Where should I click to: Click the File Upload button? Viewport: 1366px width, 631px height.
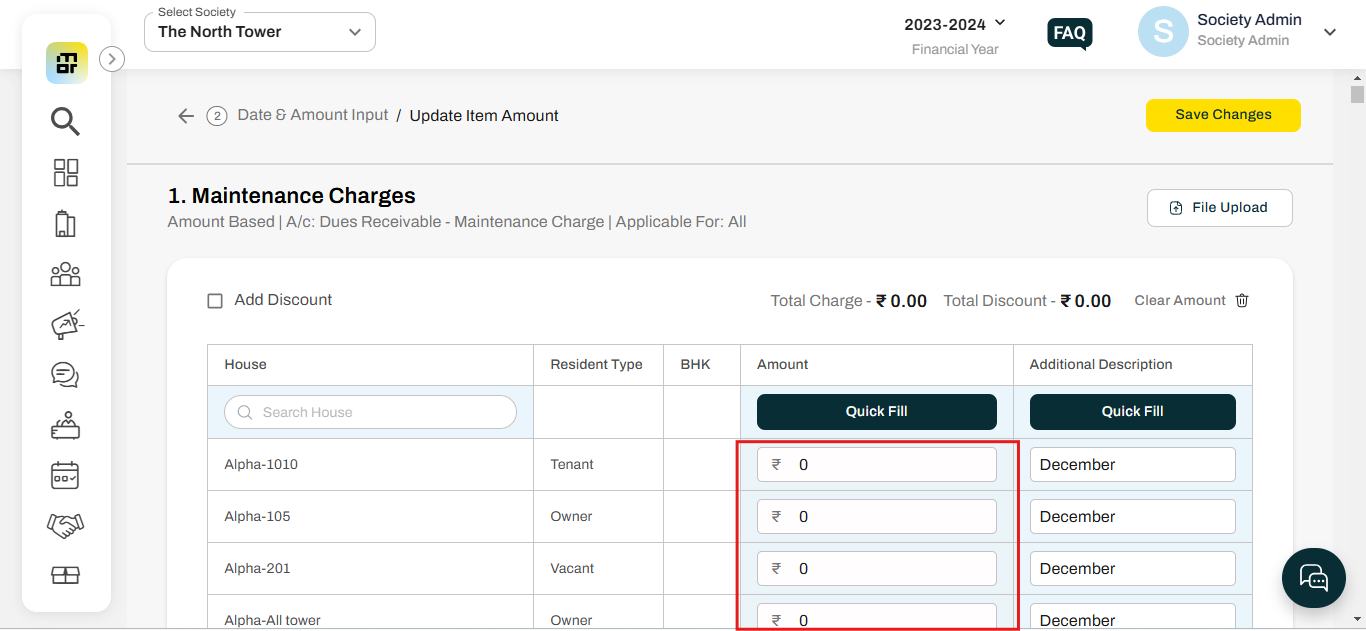[x=1219, y=208]
